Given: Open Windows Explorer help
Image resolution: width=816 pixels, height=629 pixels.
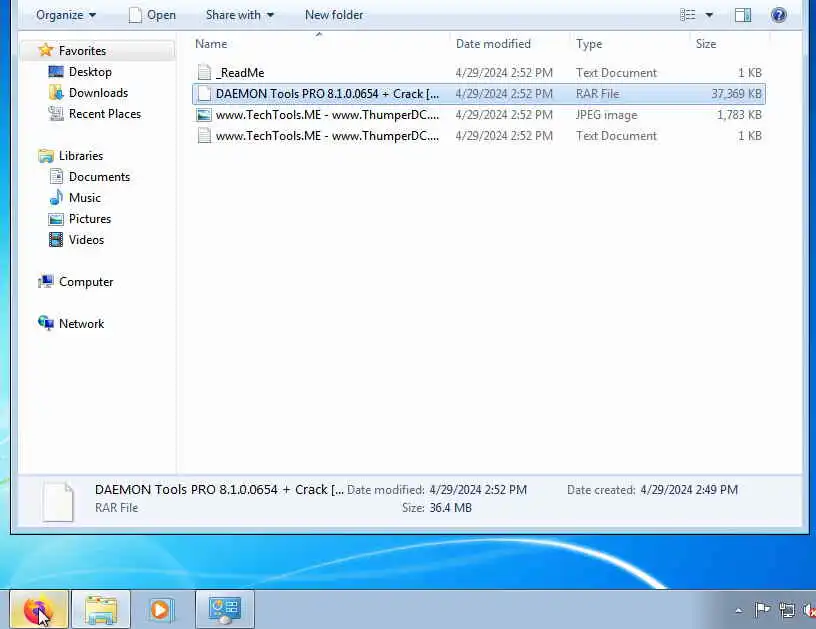Looking at the screenshot, I should (779, 15).
